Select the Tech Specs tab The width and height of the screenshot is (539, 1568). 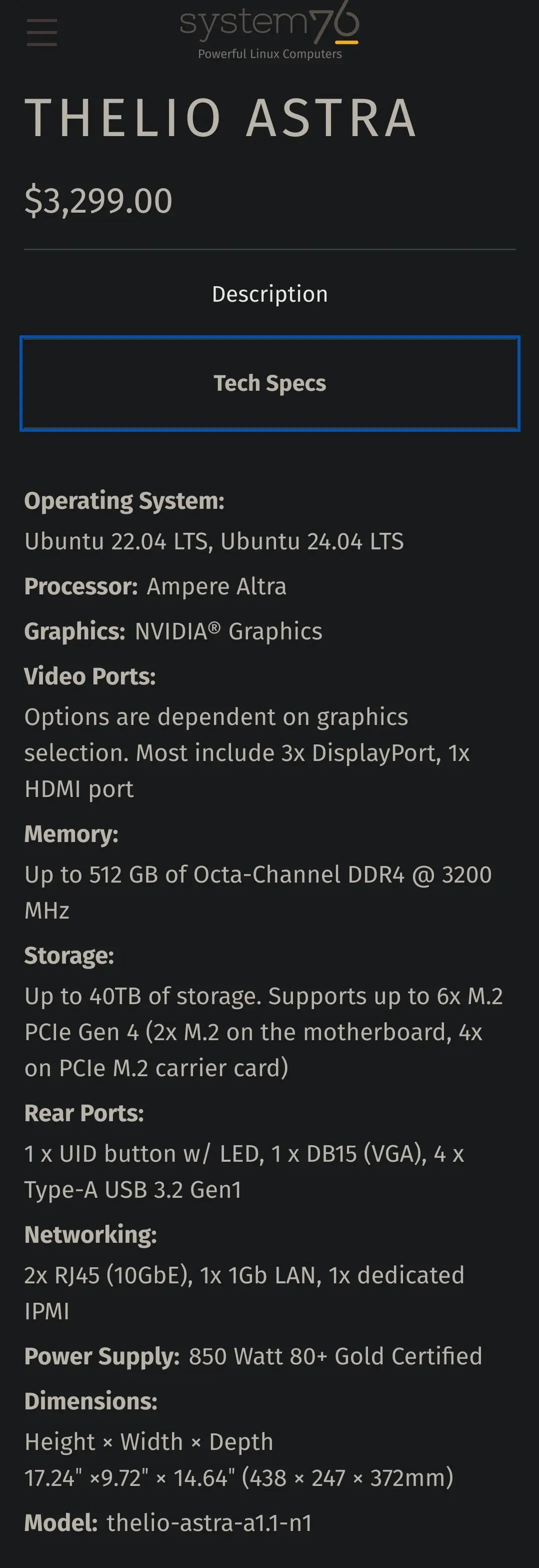(x=269, y=383)
